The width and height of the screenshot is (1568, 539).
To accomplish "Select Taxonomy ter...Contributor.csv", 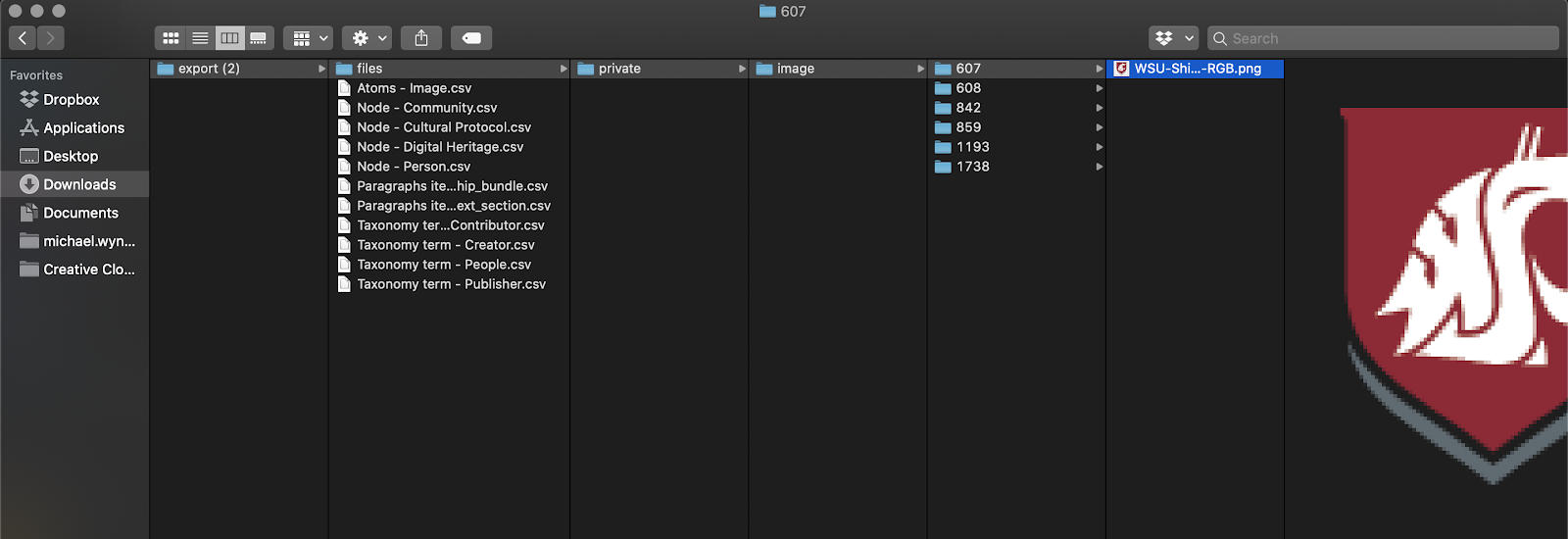I will [449, 225].
